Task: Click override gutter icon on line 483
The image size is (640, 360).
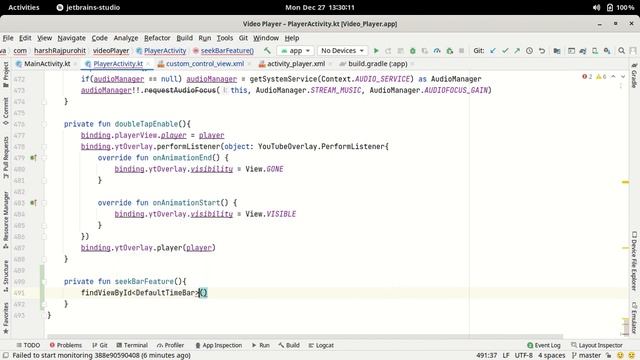Action: (33, 202)
